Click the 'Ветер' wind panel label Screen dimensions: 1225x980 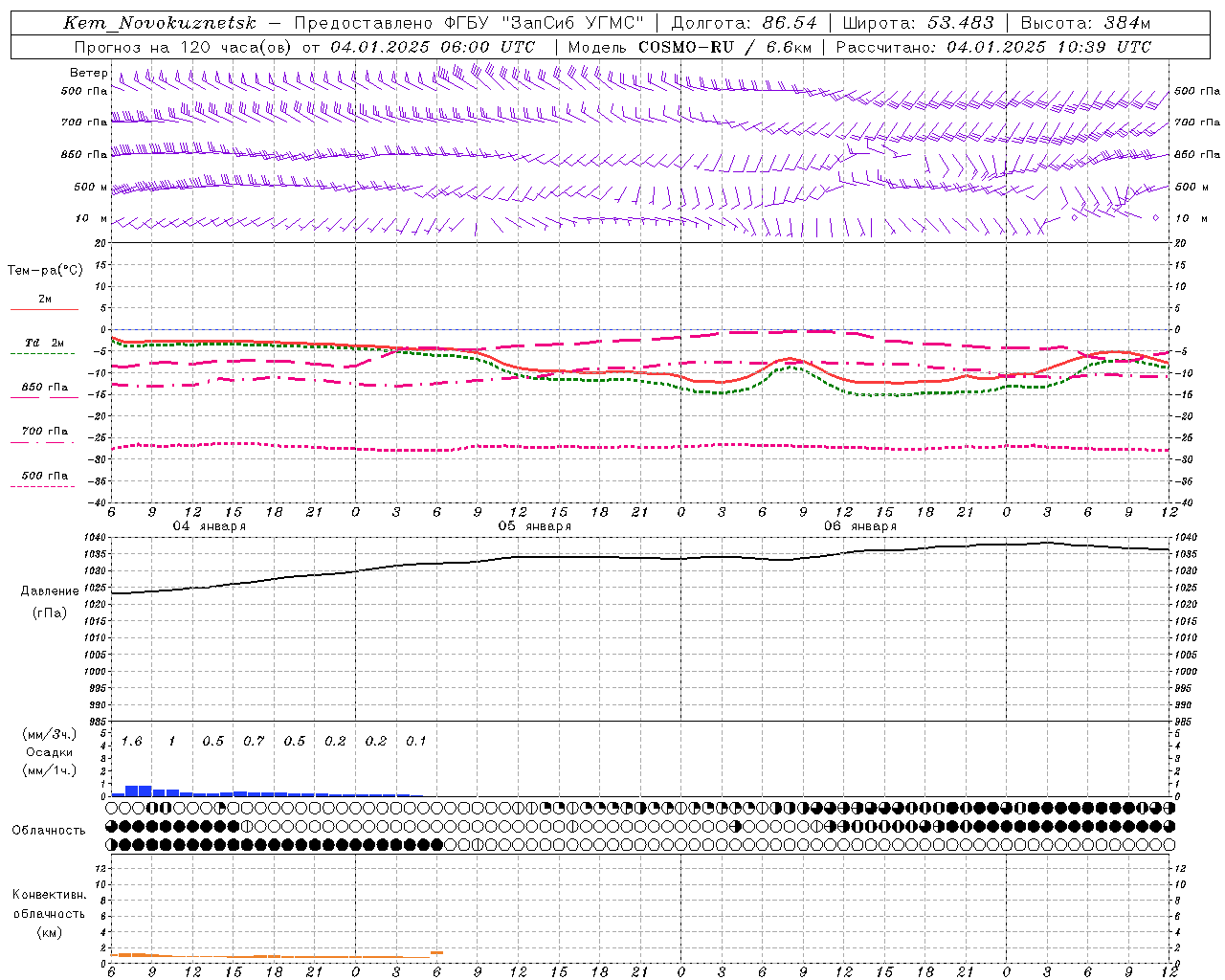[x=89, y=73]
